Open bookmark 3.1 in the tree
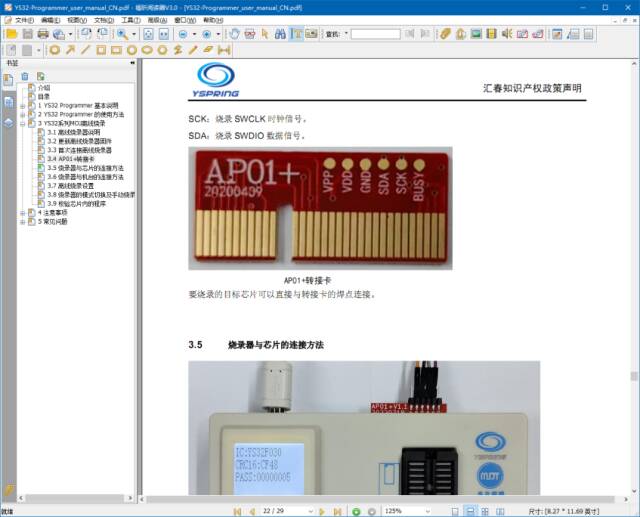 tap(73, 132)
